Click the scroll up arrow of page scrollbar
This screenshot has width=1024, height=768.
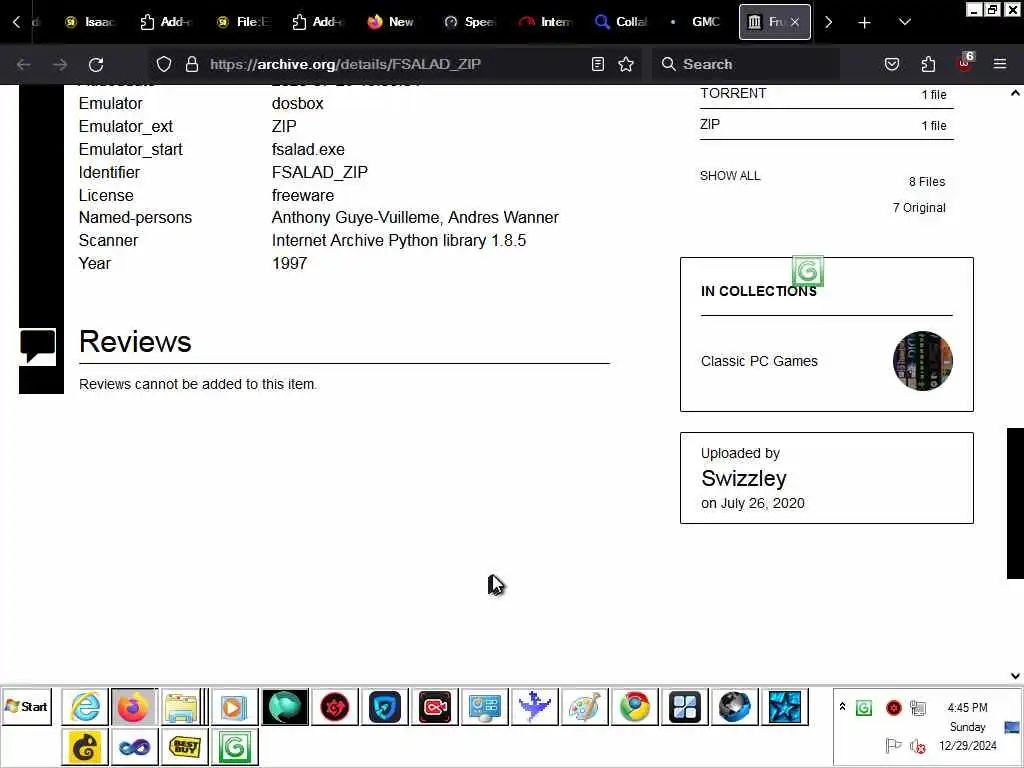(x=1015, y=93)
